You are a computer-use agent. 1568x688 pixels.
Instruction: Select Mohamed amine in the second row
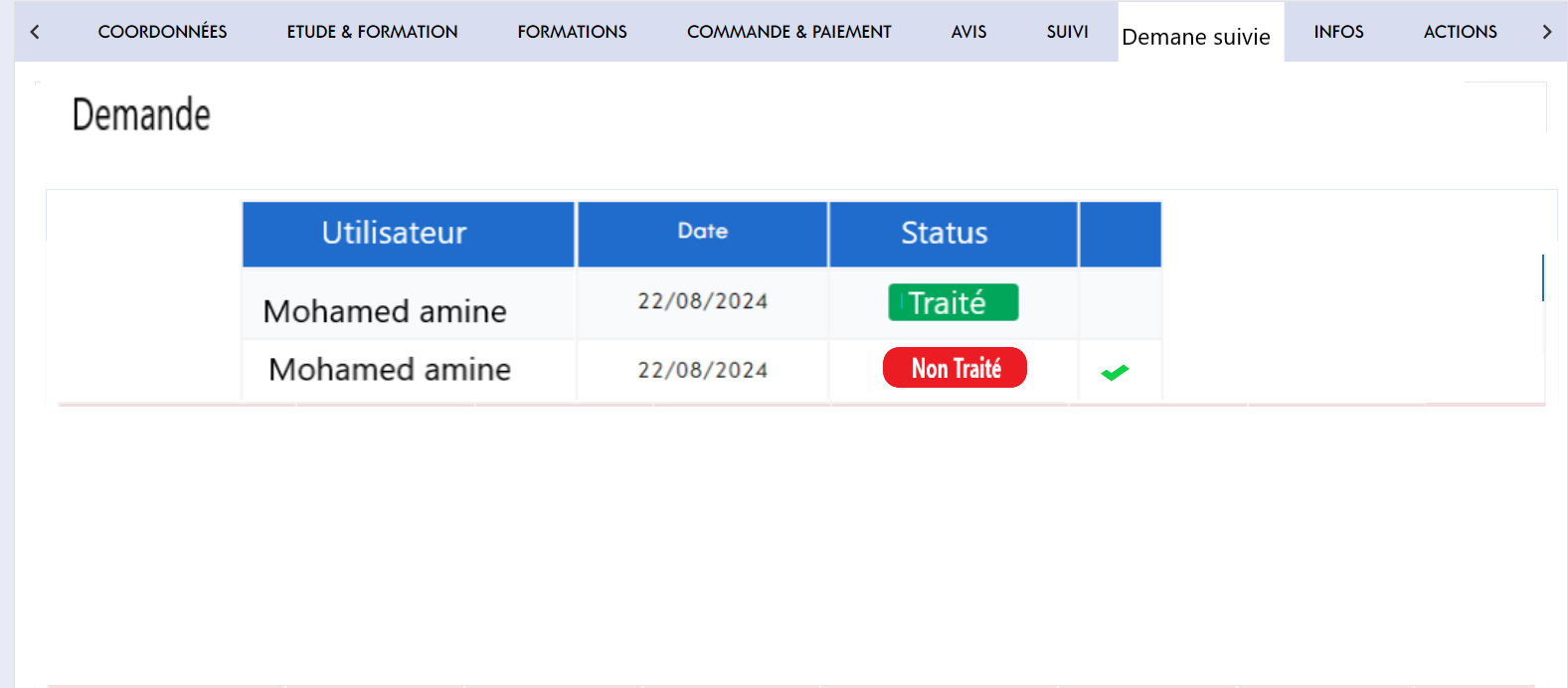point(389,370)
